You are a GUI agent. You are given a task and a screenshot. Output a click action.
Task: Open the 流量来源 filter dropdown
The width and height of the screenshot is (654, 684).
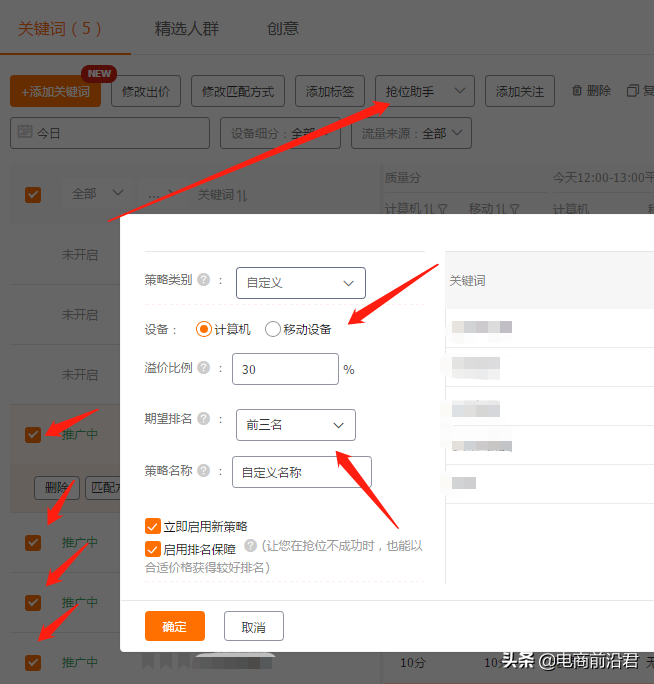(411, 133)
